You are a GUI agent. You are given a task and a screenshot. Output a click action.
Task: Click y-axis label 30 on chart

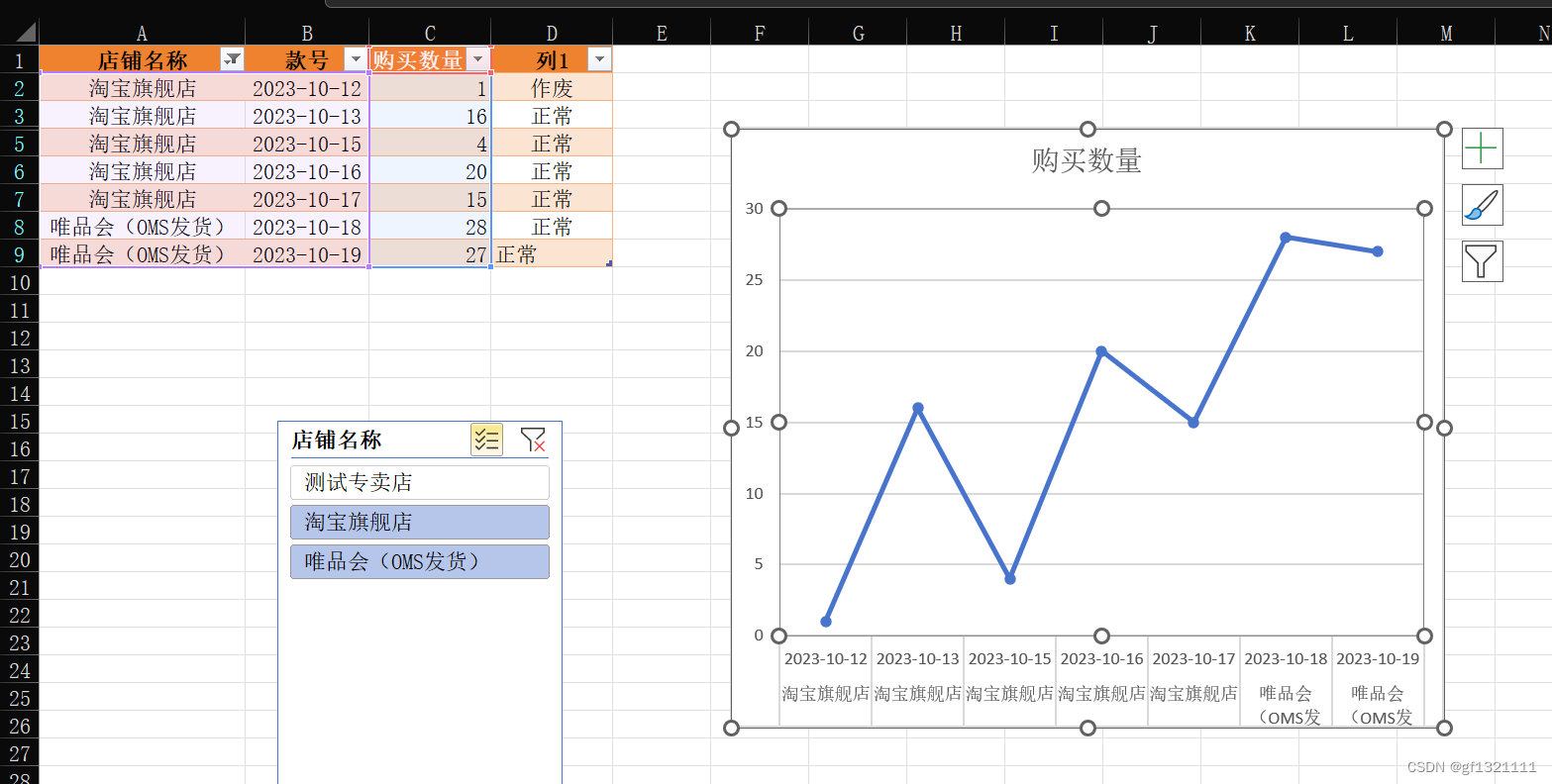click(755, 209)
